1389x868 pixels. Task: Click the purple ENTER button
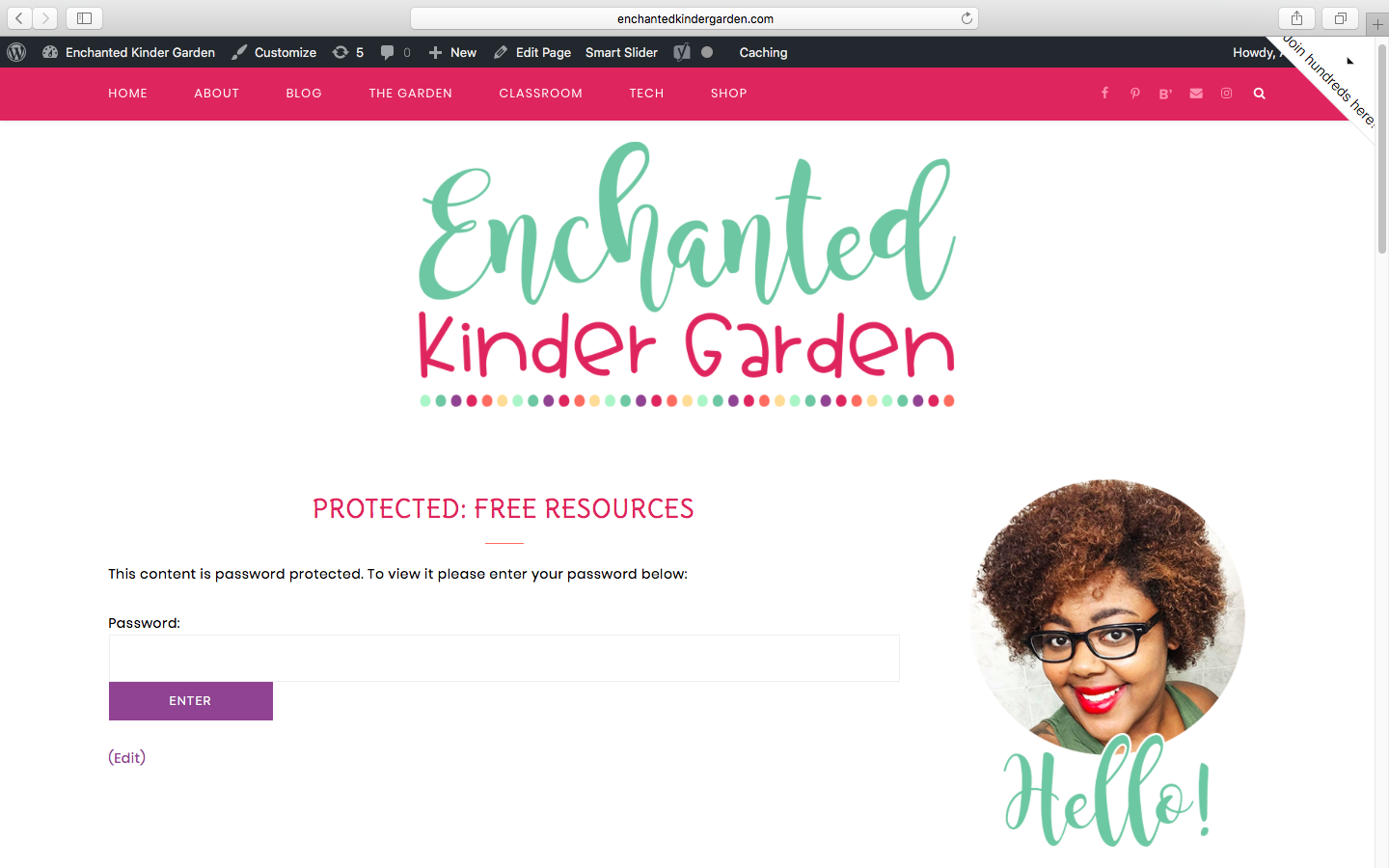[x=191, y=701]
